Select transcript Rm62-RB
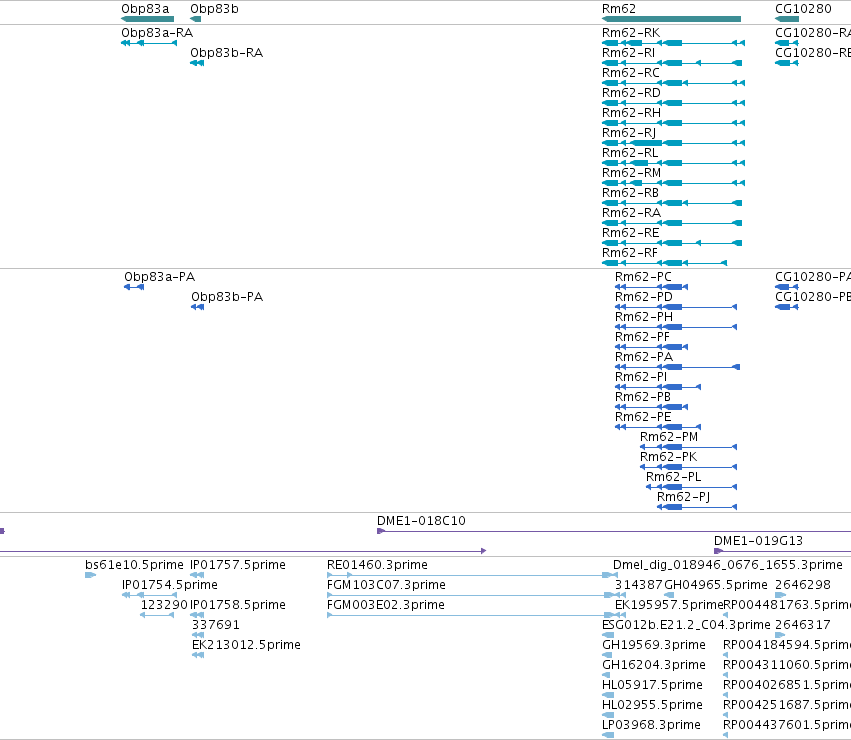The height and width of the screenshot is (740, 851). 630,193
